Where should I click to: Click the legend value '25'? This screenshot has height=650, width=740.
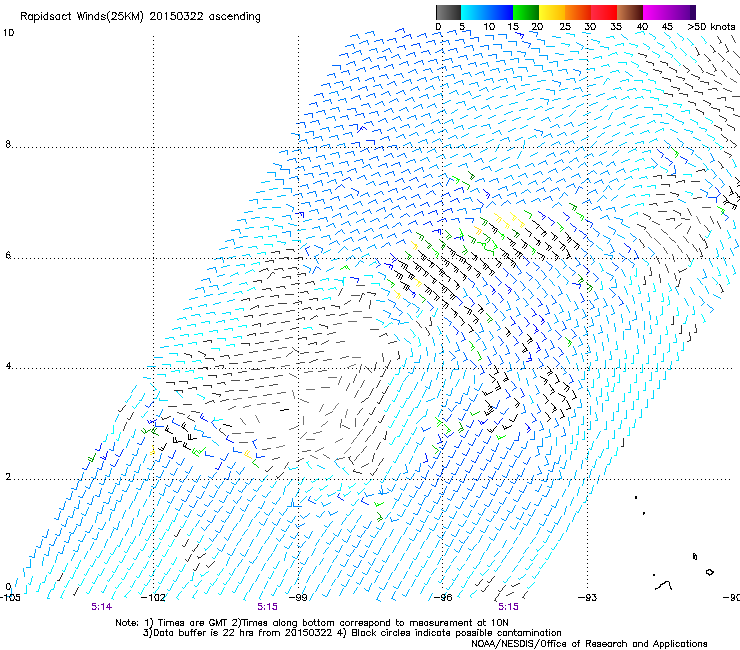point(565,26)
